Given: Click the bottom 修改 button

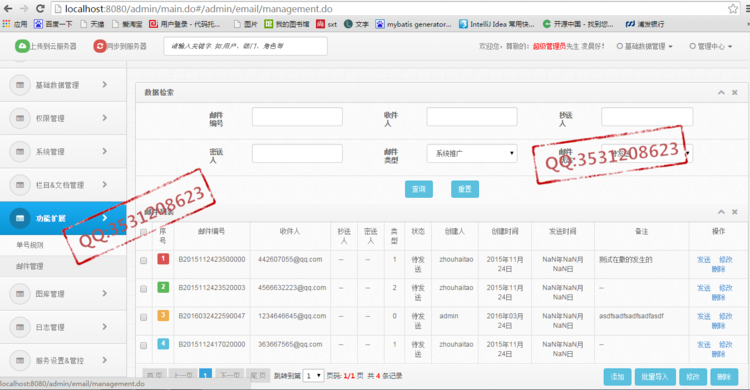Looking at the screenshot, I should (x=693, y=377).
